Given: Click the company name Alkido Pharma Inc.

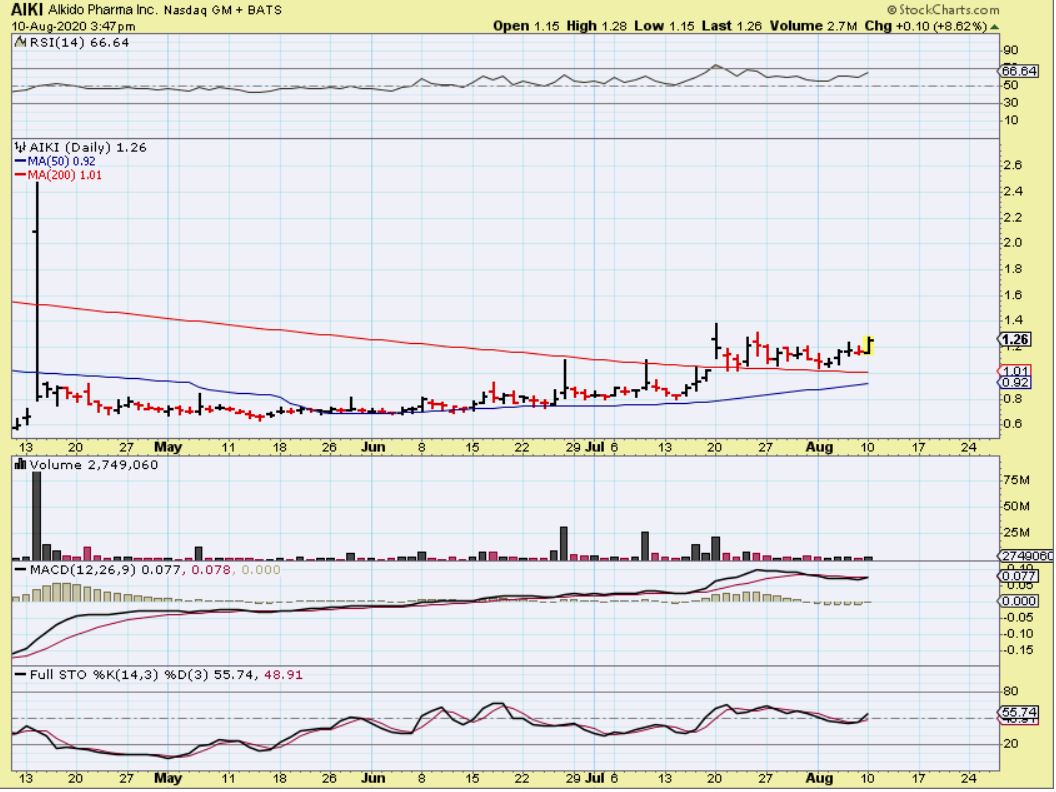Looking at the screenshot, I should pos(103,10).
